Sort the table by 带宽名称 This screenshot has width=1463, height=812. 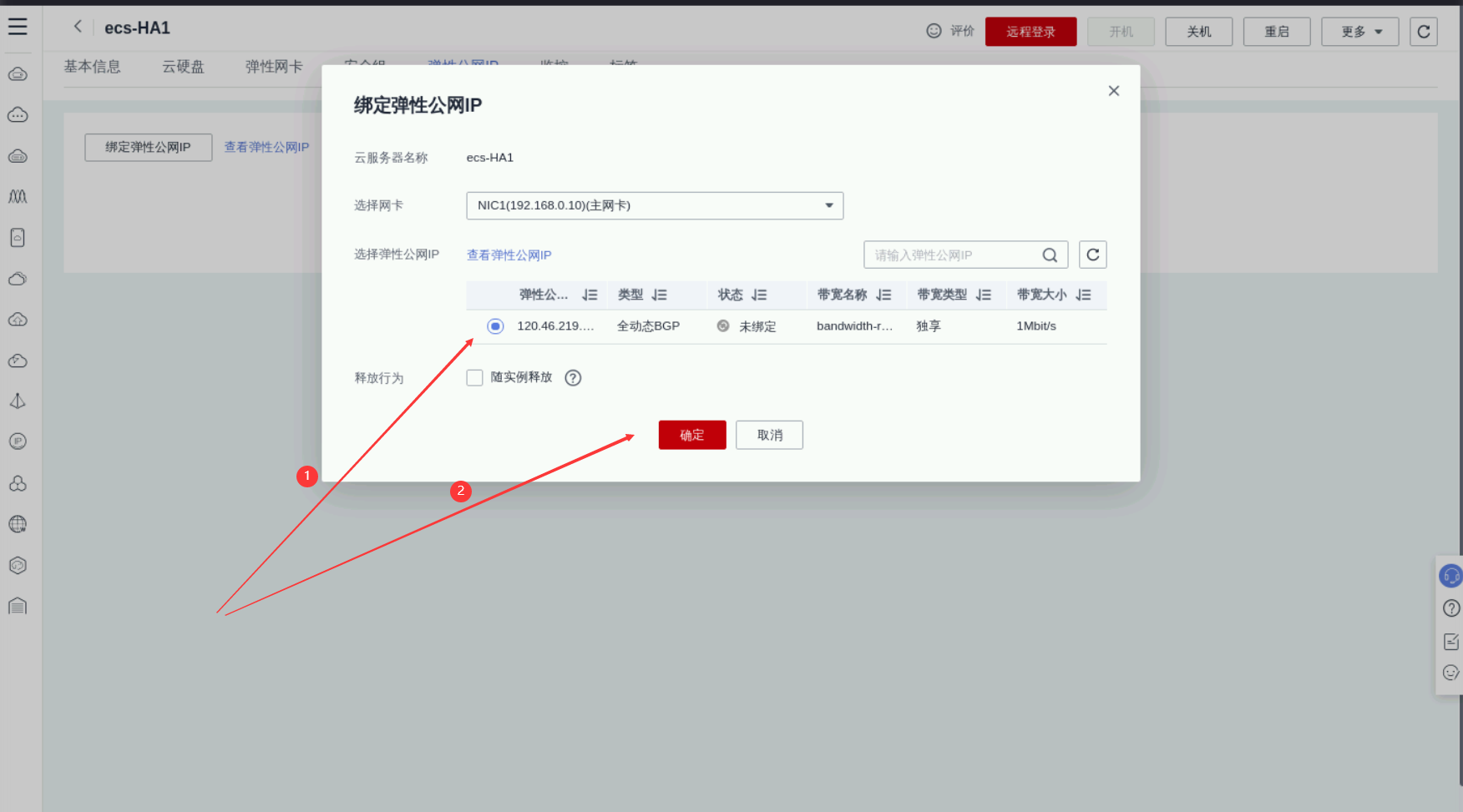884,295
